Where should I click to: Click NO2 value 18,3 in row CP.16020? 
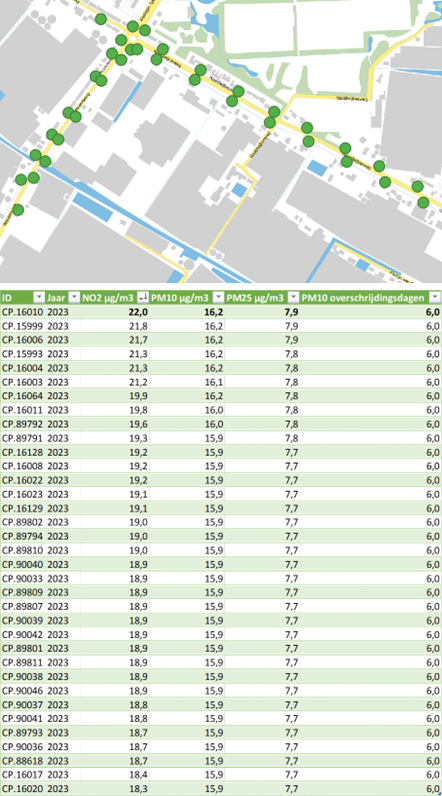tap(140, 788)
